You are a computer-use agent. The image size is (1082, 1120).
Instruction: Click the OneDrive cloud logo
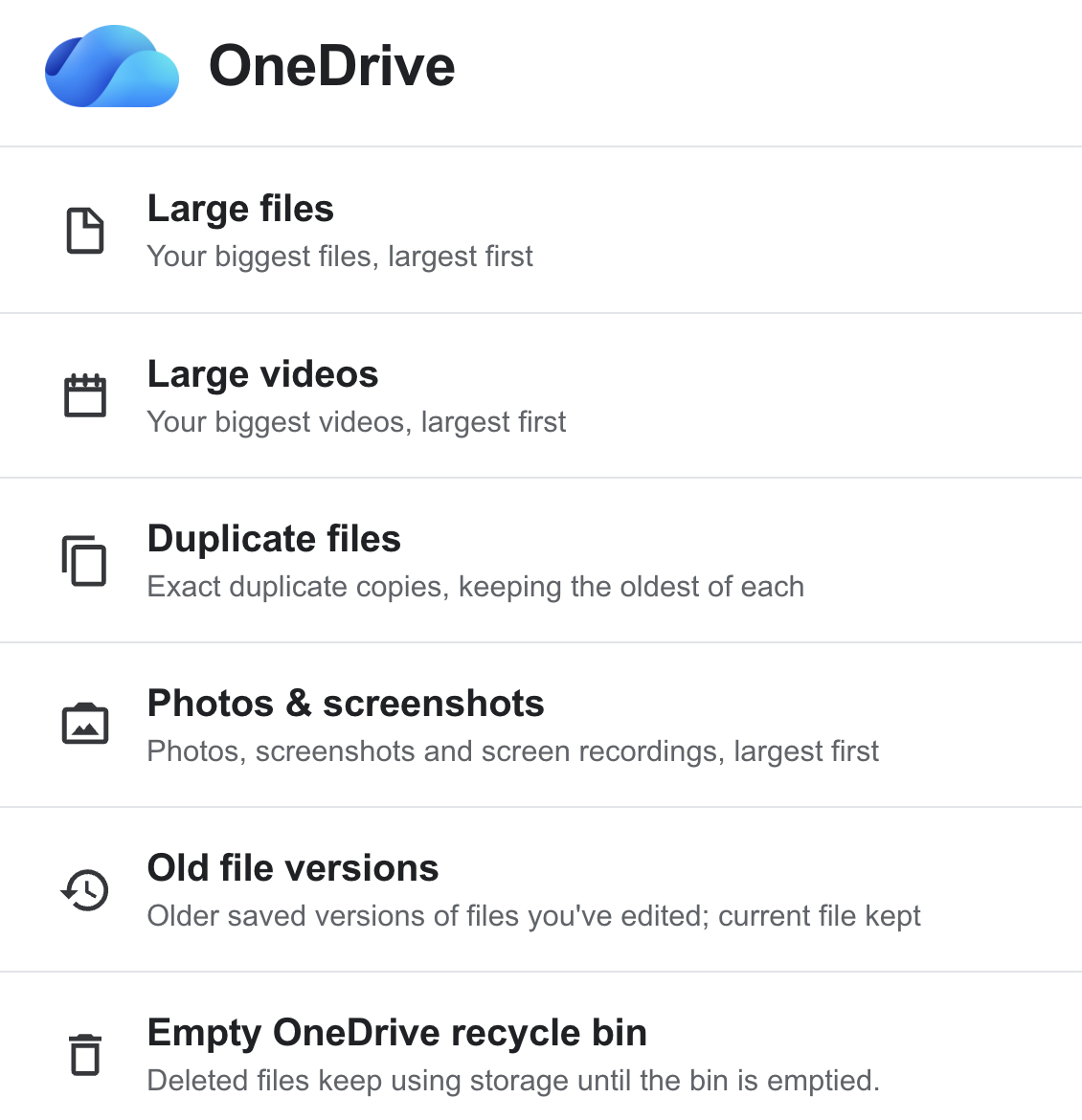[x=111, y=66]
